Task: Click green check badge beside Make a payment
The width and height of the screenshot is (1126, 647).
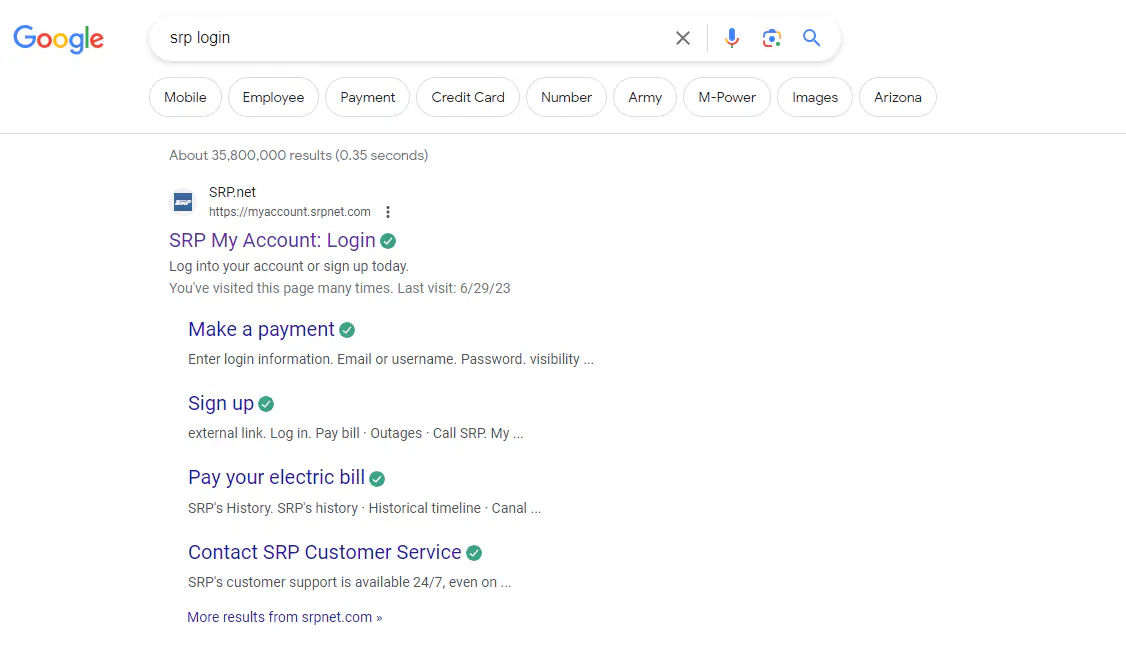Action: point(347,330)
